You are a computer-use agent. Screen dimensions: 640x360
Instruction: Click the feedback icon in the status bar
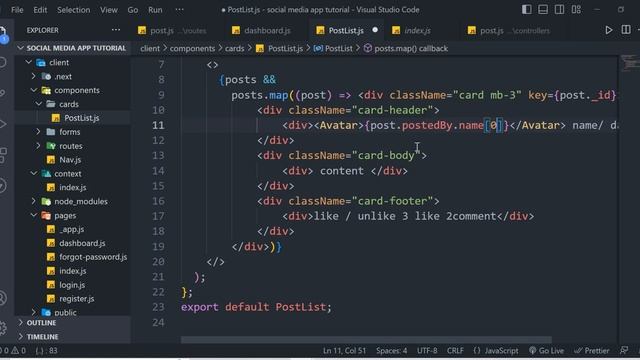coord(624,351)
